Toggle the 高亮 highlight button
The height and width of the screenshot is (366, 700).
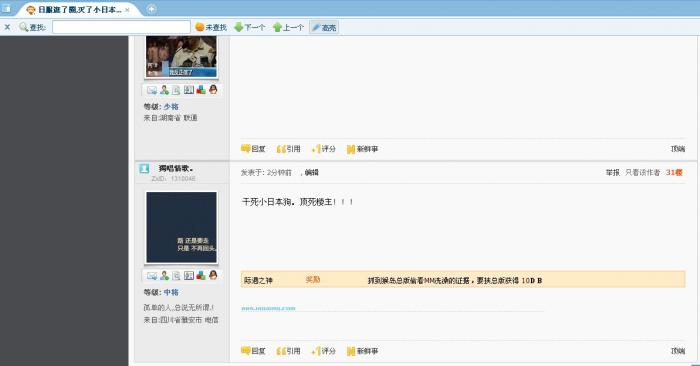324,27
